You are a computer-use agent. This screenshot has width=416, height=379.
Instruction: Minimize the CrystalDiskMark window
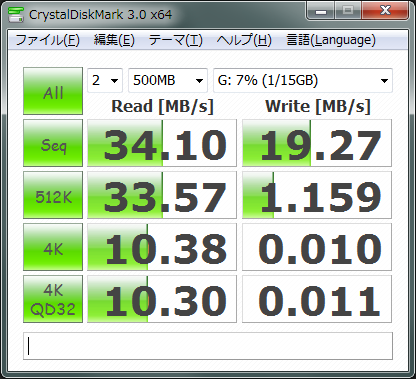321,11
